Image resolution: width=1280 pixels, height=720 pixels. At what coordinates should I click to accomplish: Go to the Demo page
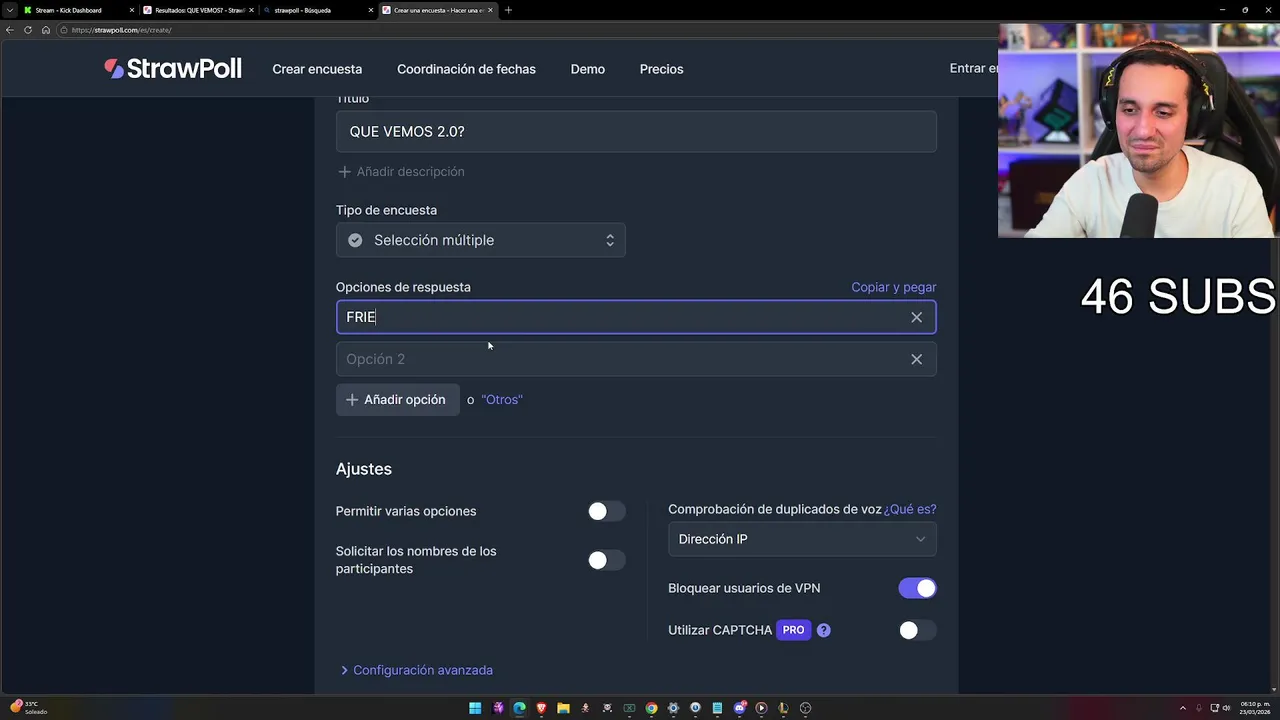point(588,69)
